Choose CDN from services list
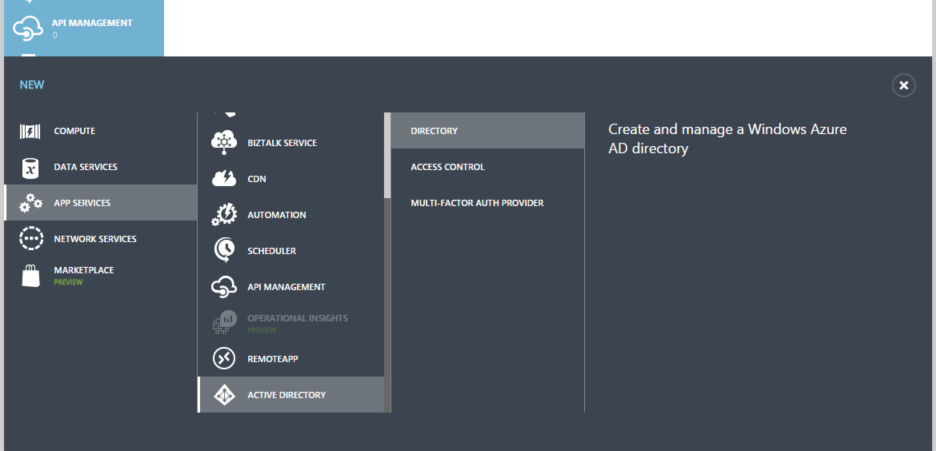The image size is (936, 451). 291,179
